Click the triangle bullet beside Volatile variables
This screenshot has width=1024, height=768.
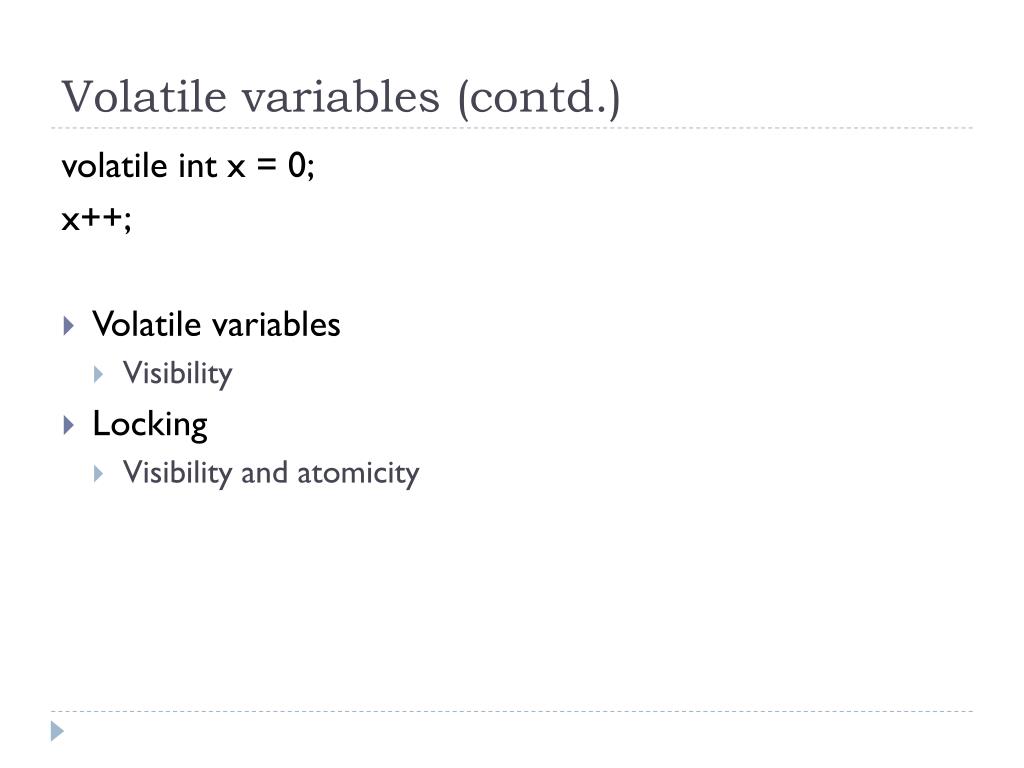click(69, 325)
